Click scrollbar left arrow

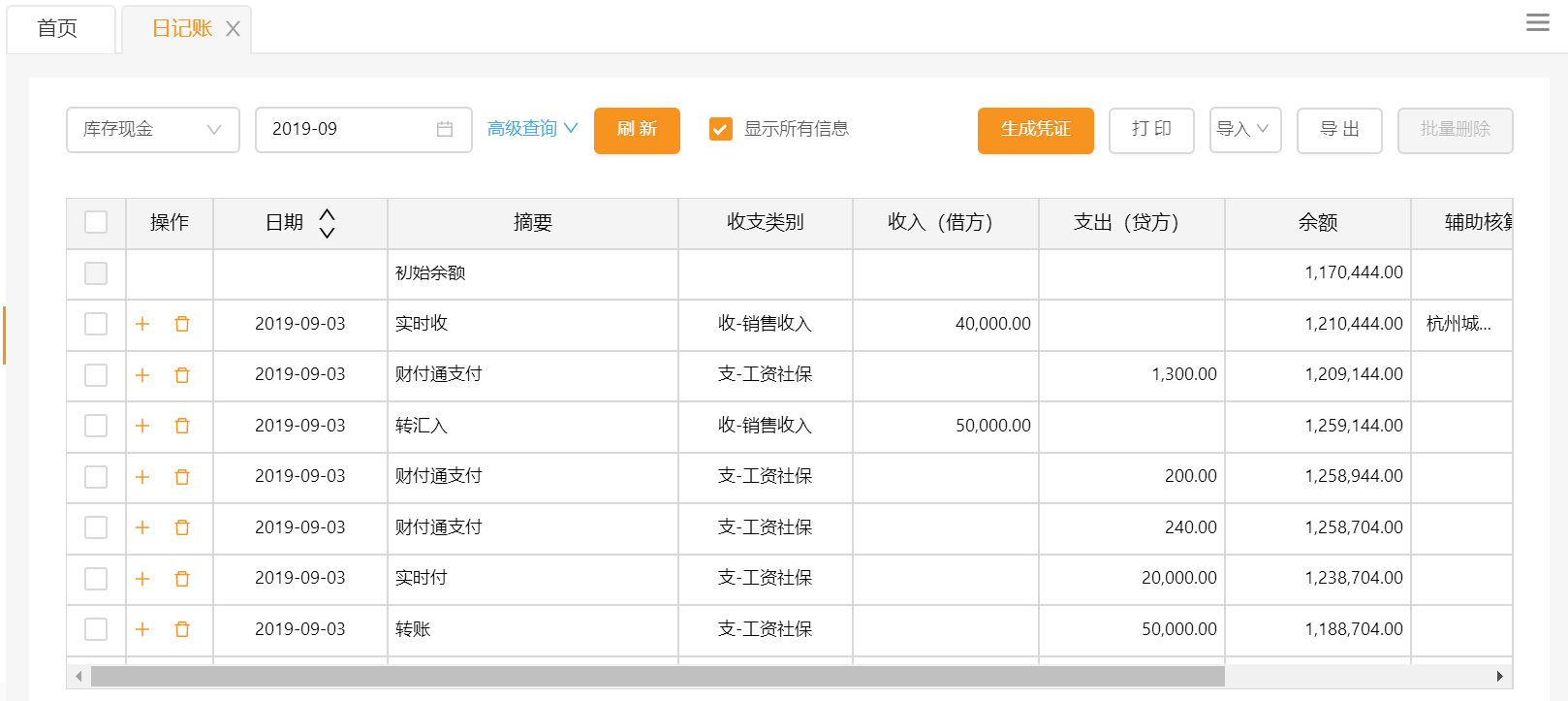pyautogui.click(x=78, y=676)
